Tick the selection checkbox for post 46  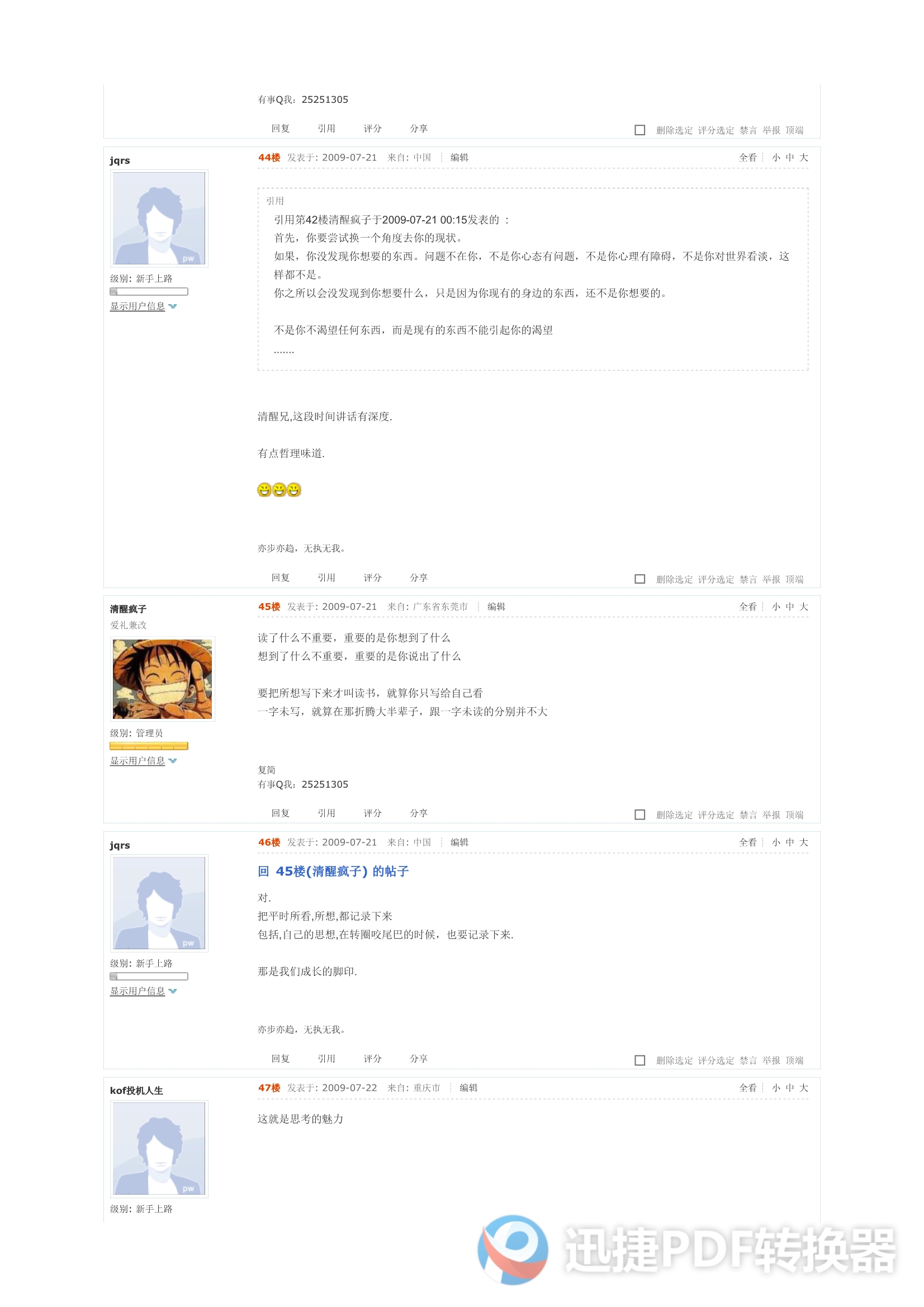(x=640, y=1060)
